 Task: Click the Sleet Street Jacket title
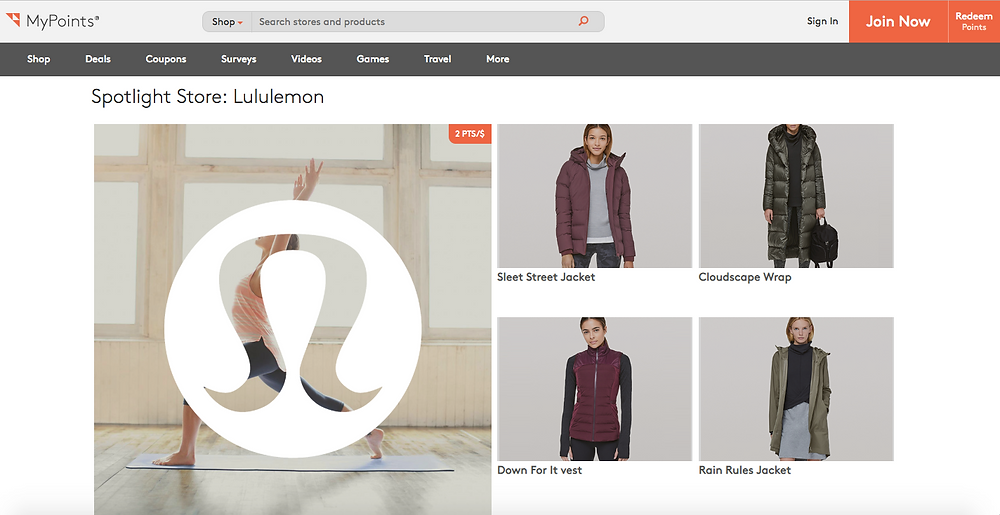pos(546,277)
